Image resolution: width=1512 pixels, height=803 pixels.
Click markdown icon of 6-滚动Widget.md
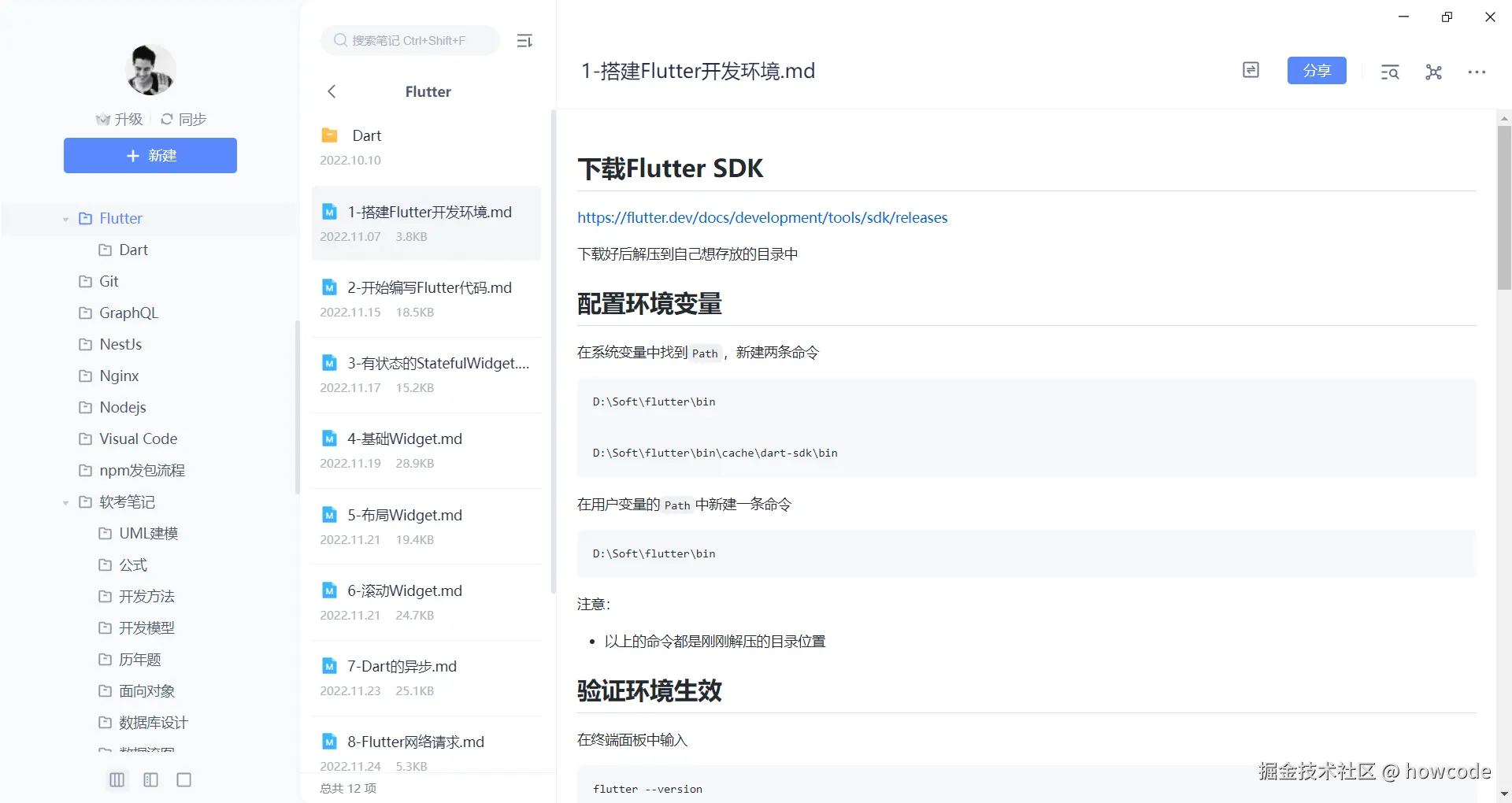tap(329, 590)
